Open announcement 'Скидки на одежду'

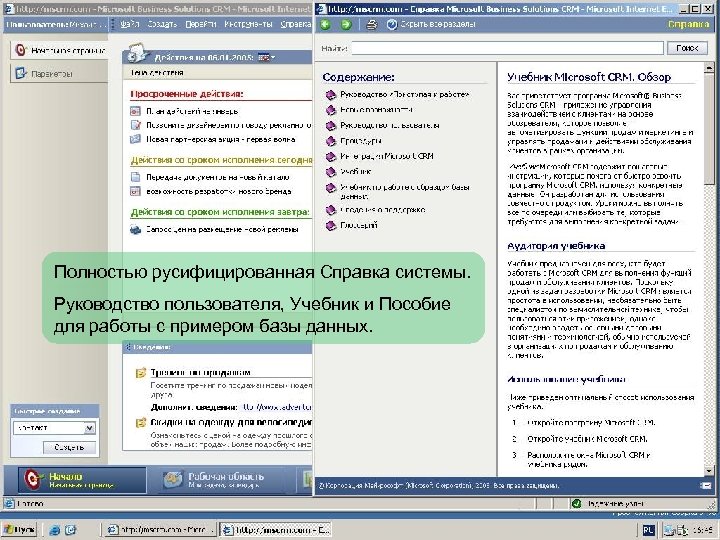click(231, 422)
